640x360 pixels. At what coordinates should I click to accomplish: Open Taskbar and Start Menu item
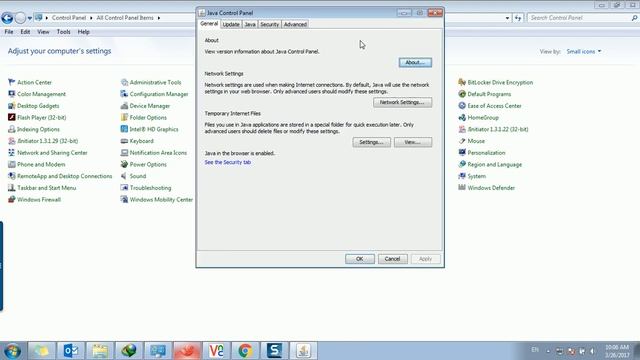pos(42,188)
